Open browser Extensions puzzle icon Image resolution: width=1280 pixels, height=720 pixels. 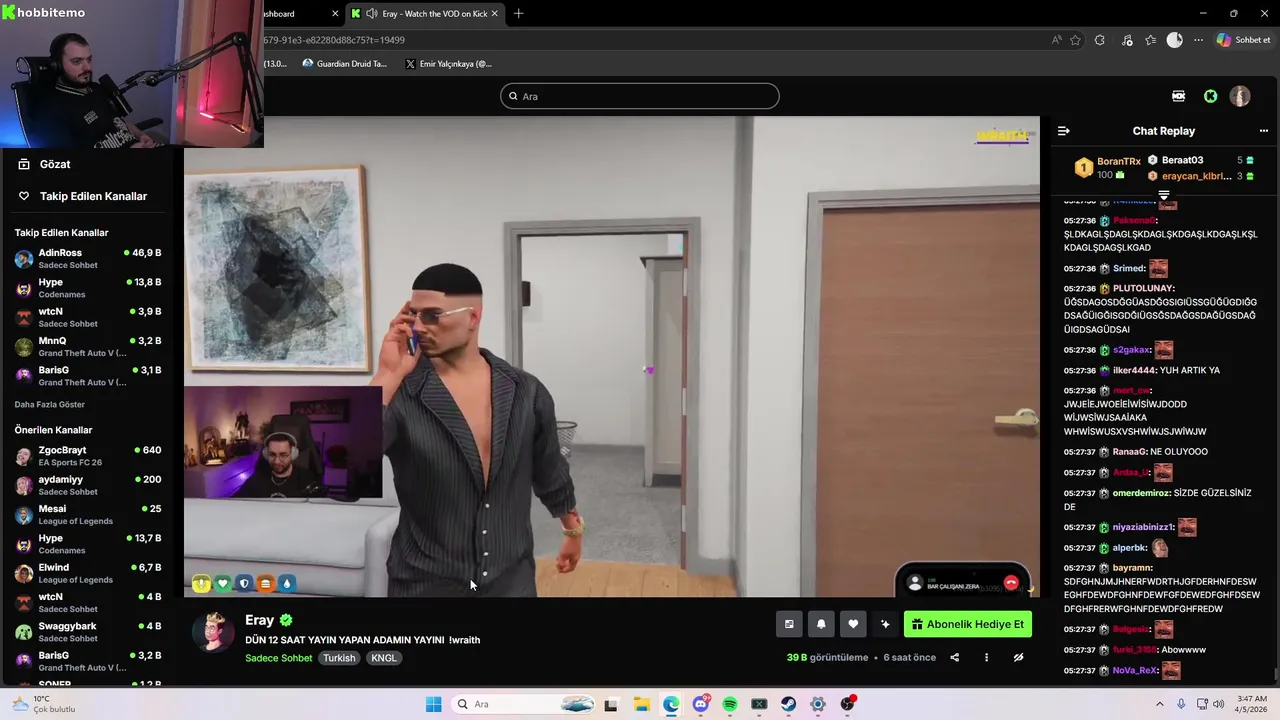(1100, 40)
